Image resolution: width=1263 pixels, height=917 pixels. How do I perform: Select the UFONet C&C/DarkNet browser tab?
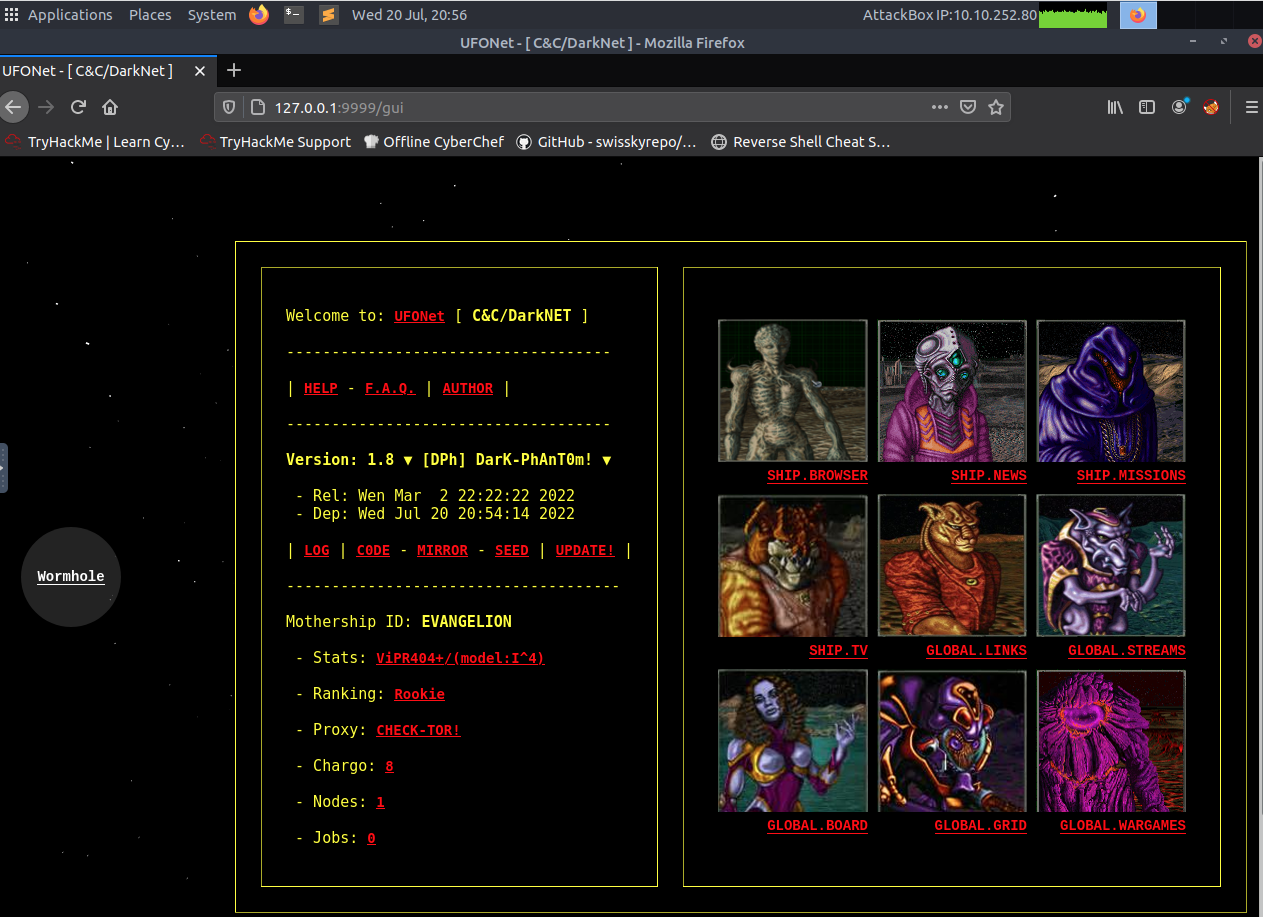point(90,70)
